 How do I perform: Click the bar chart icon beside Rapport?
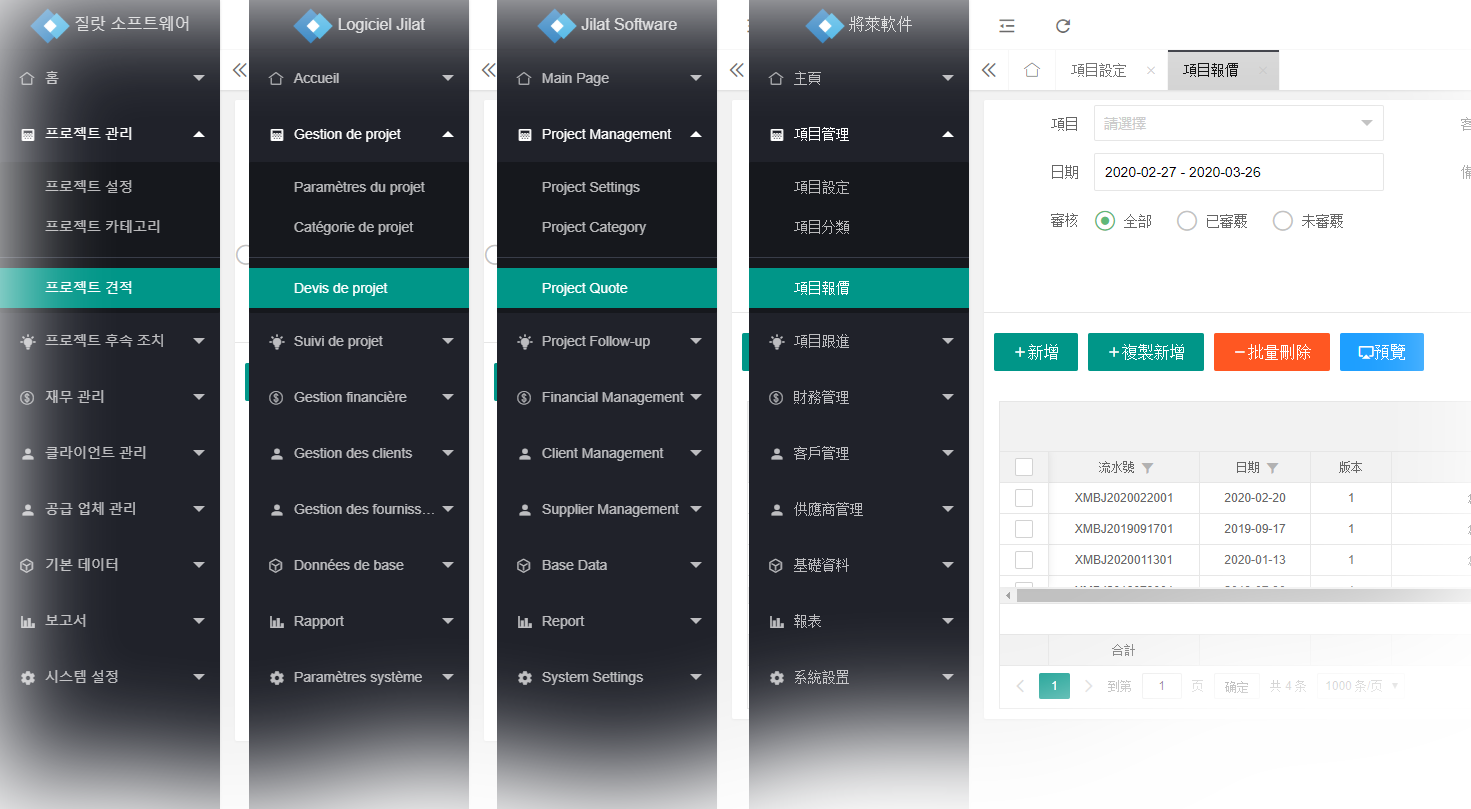[276, 622]
